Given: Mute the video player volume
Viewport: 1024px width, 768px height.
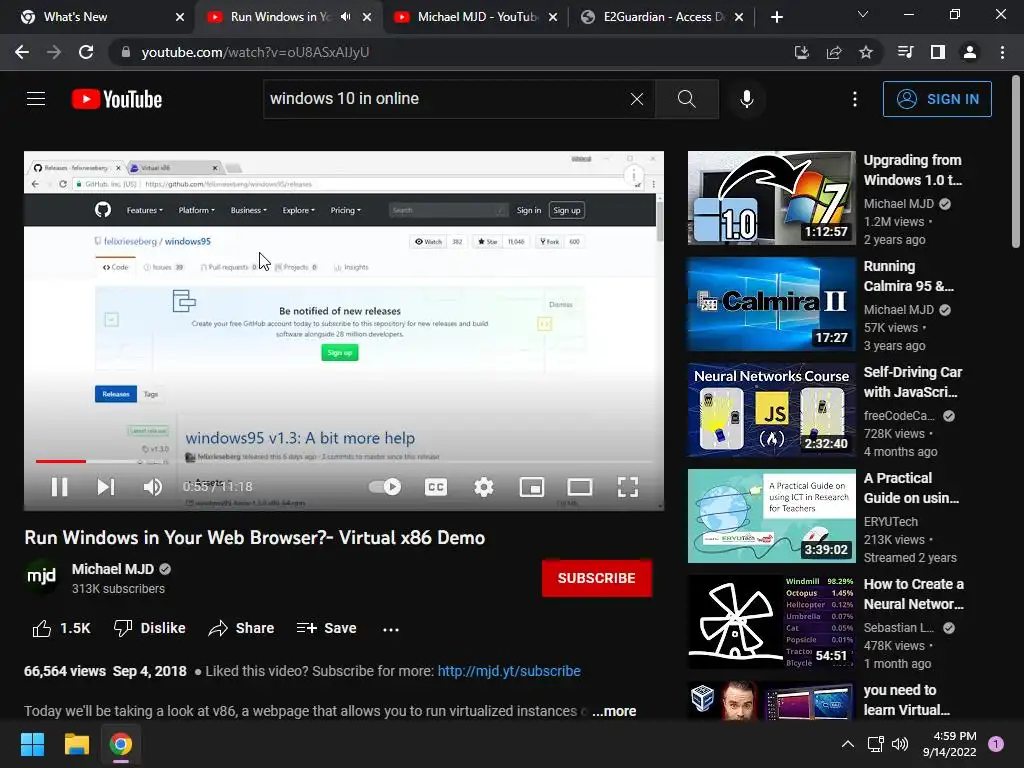Looking at the screenshot, I should [153, 487].
